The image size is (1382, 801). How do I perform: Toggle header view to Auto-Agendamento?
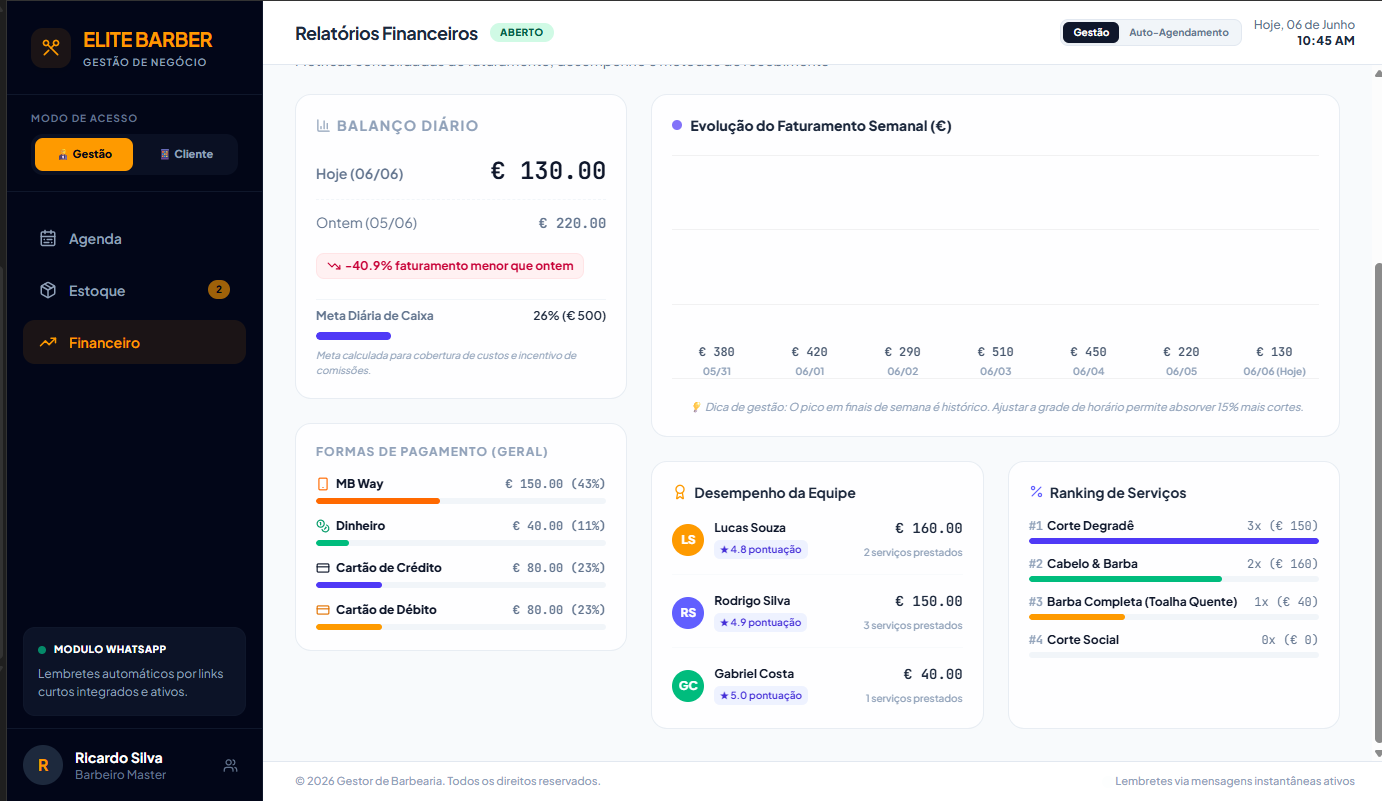click(1179, 33)
